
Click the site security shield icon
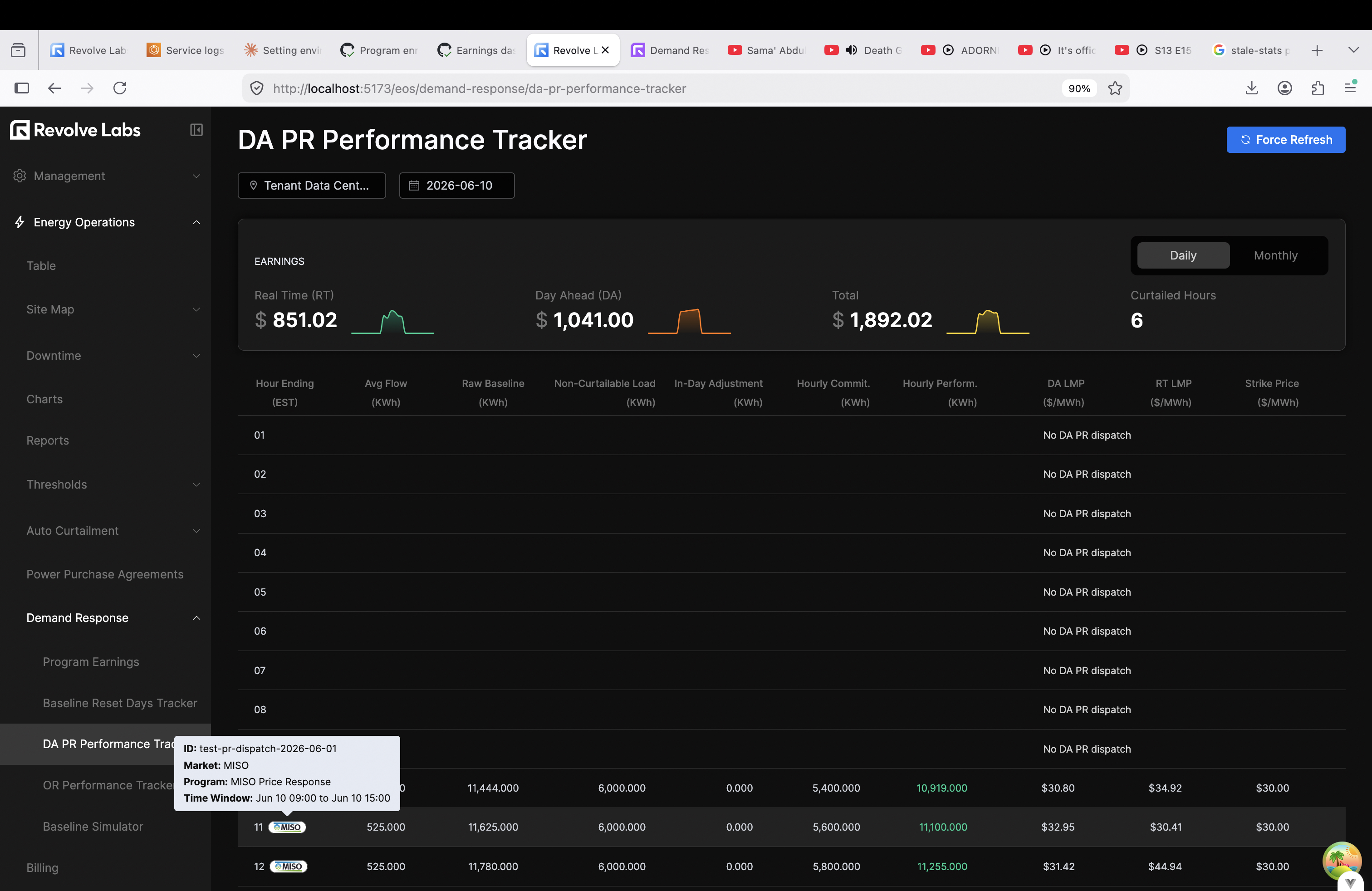coord(257,88)
